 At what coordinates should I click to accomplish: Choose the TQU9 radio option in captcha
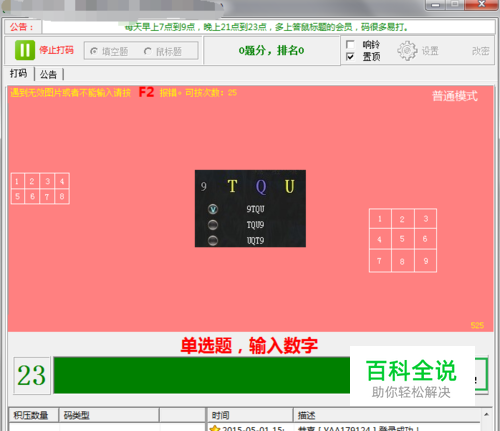pyautogui.click(x=213, y=225)
